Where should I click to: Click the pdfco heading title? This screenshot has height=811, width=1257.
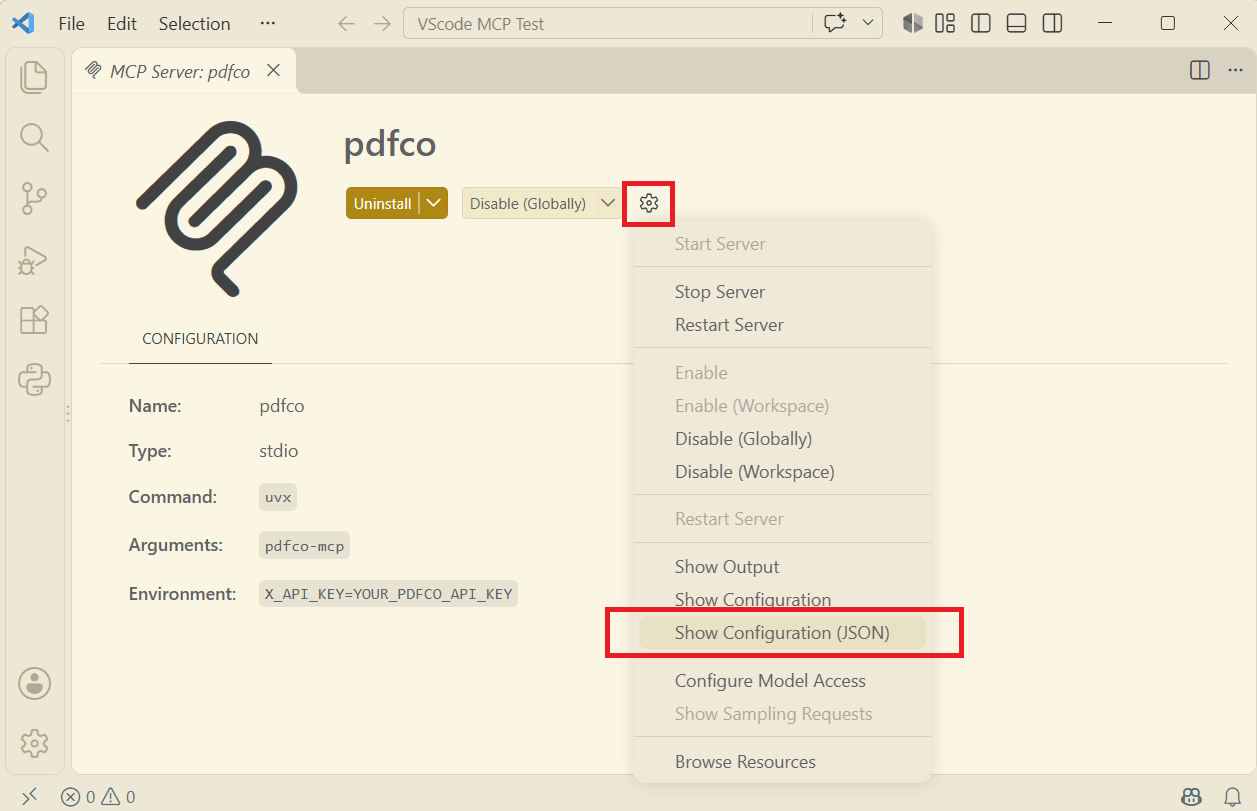click(390, 145)
